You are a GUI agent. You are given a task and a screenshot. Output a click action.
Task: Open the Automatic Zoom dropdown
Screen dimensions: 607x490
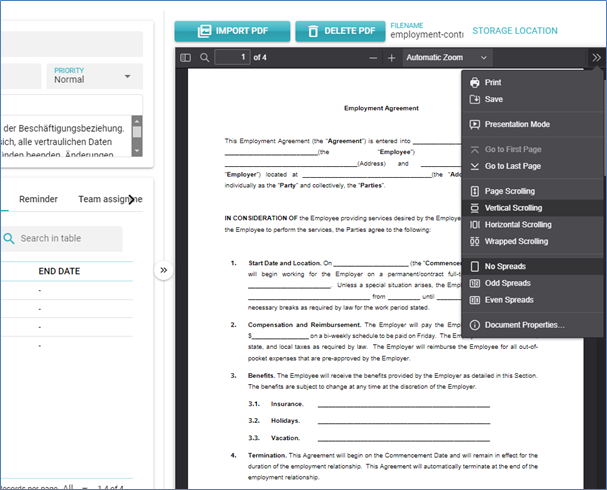448,58
